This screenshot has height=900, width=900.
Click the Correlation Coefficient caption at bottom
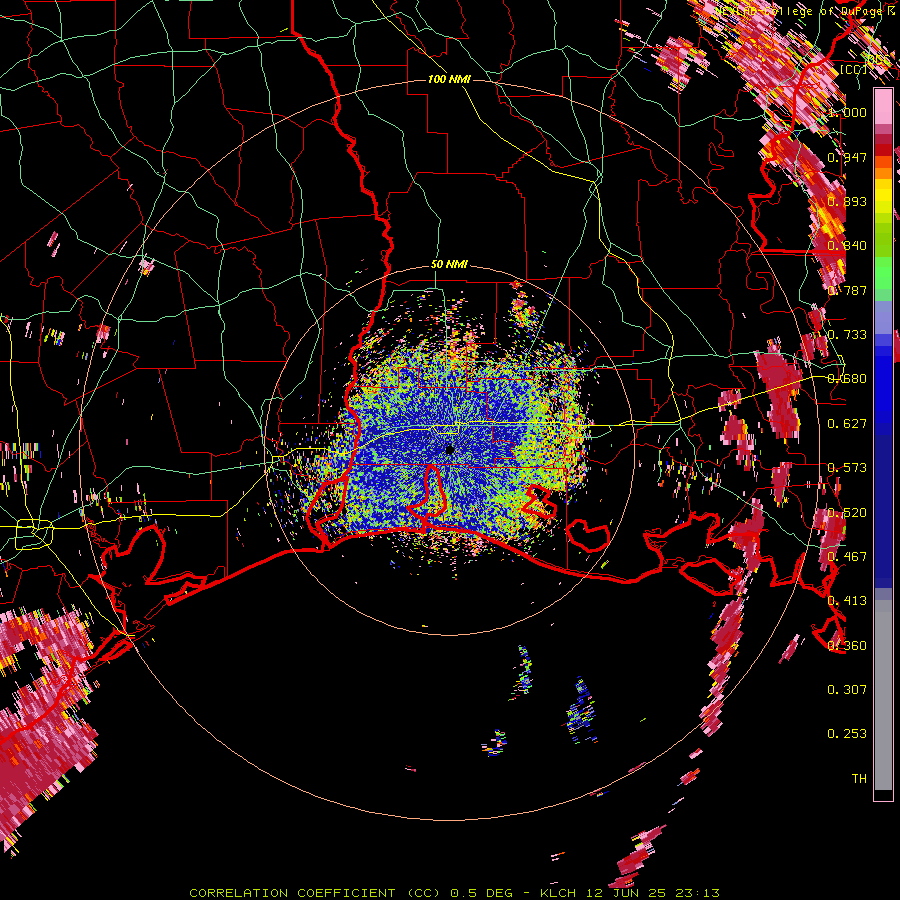(x=454, y=893)
